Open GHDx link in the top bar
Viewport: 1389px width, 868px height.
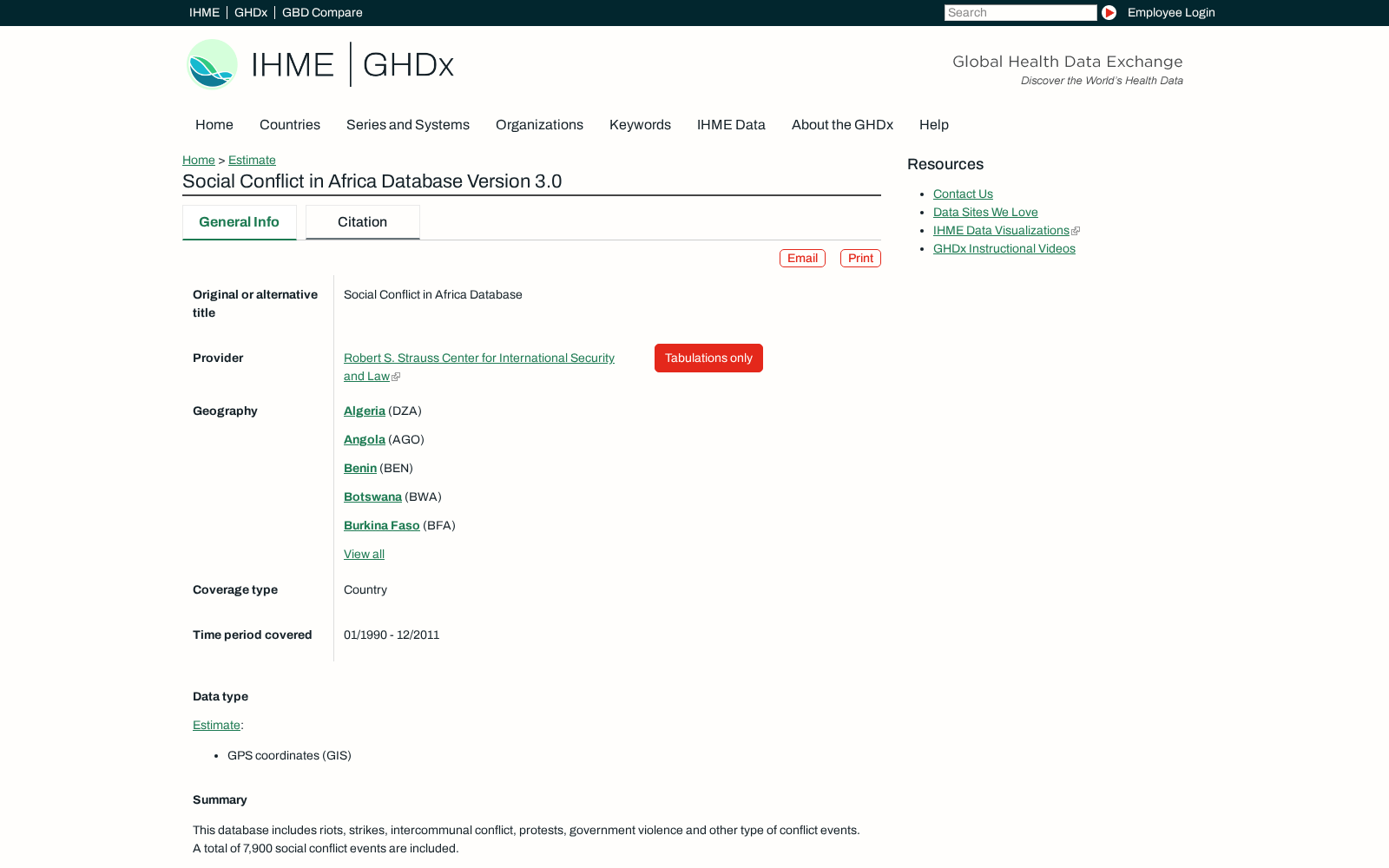tap(251, 12)
